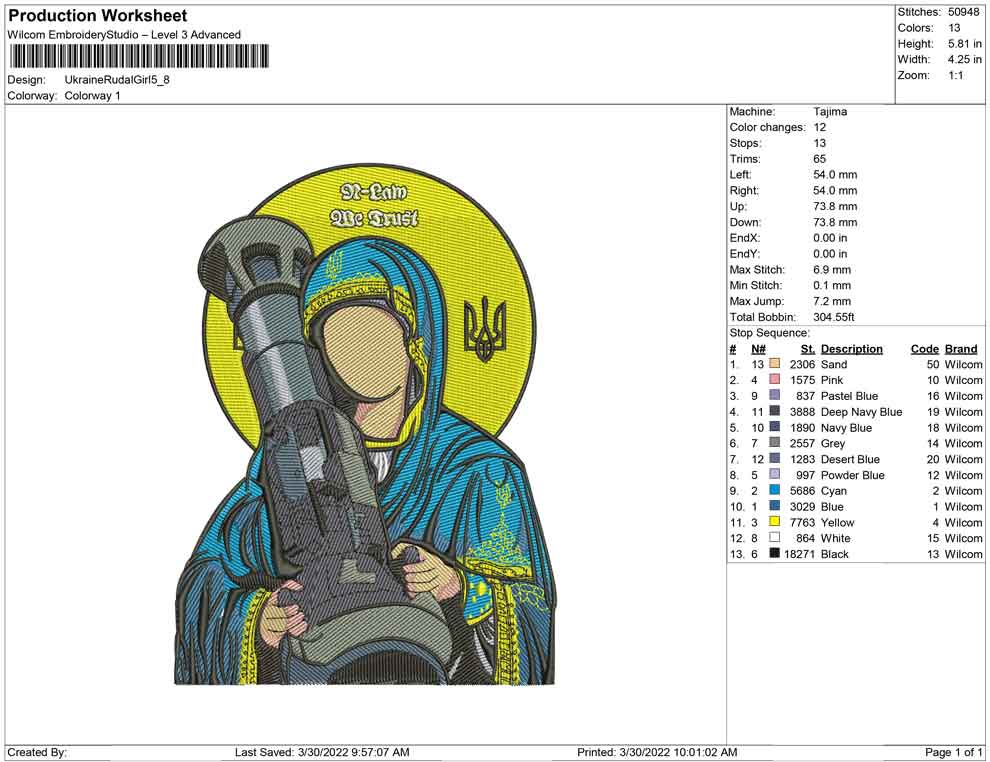990x762 pixels.
Task: Click the Pastel Blue color swatch
Action: tap(775, 395)
